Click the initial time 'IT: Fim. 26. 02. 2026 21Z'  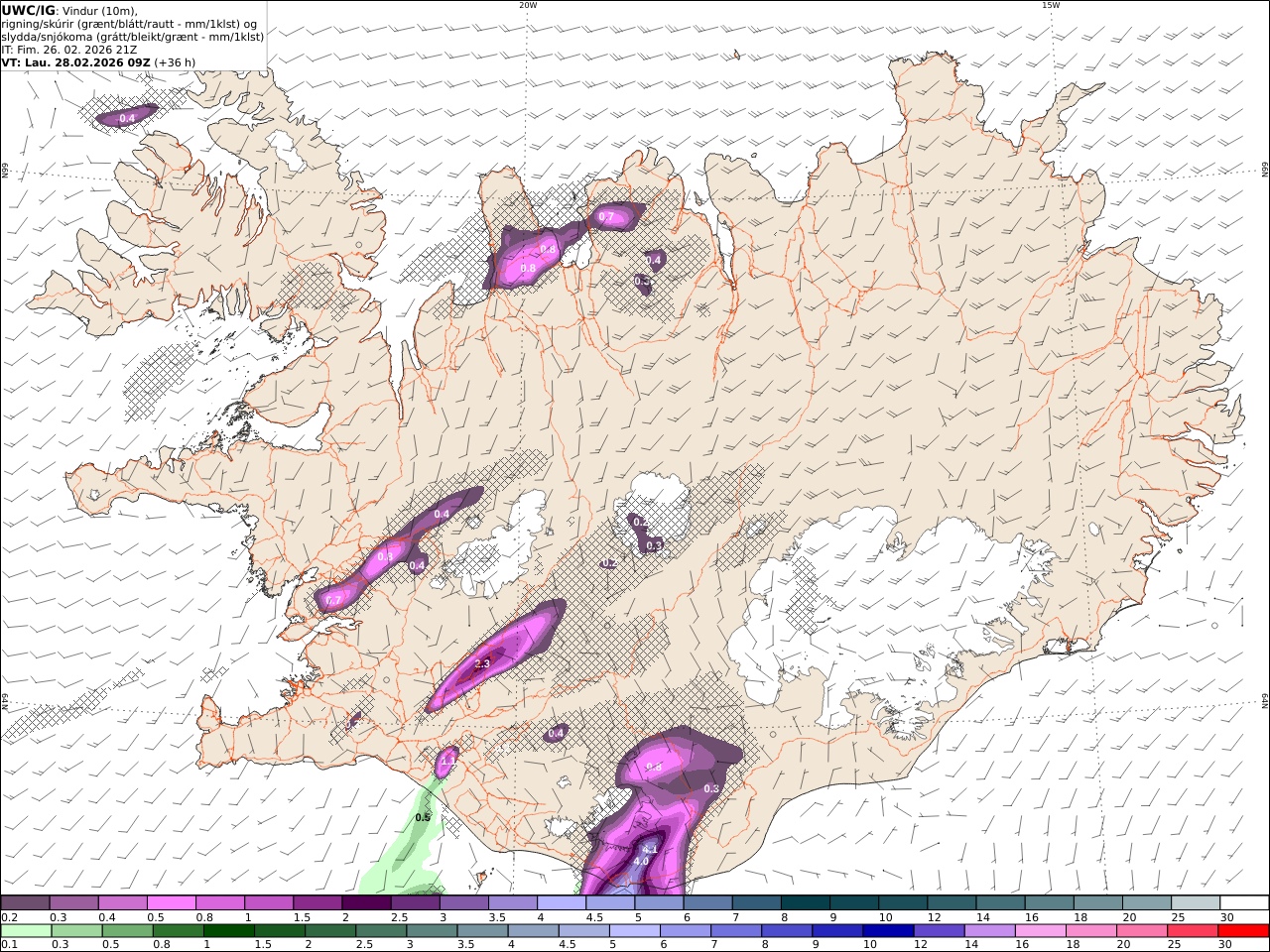(x=69, y=50)
